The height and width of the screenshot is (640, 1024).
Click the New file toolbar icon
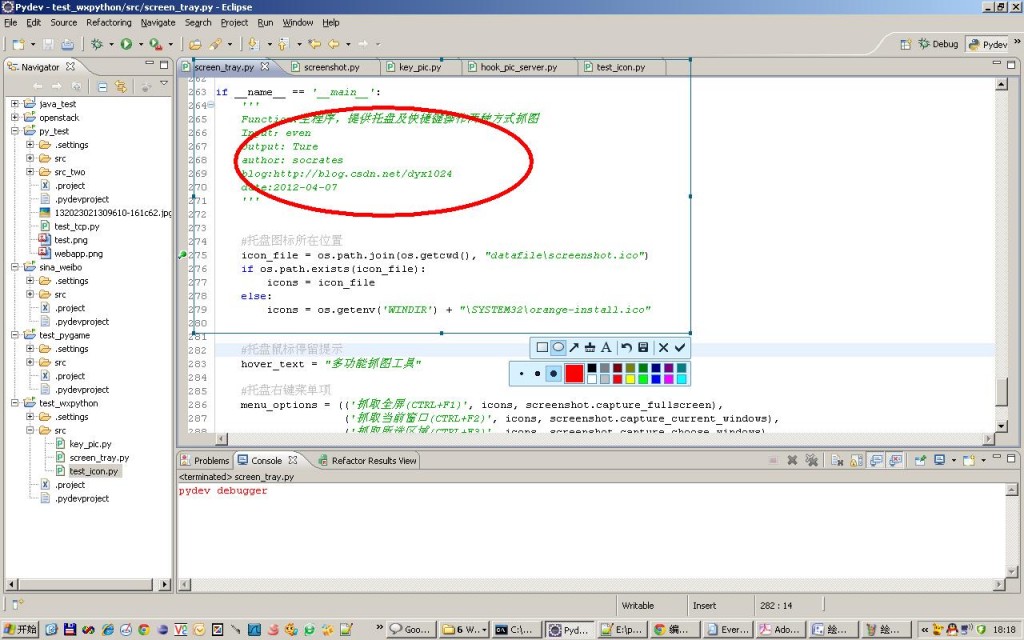18,44
